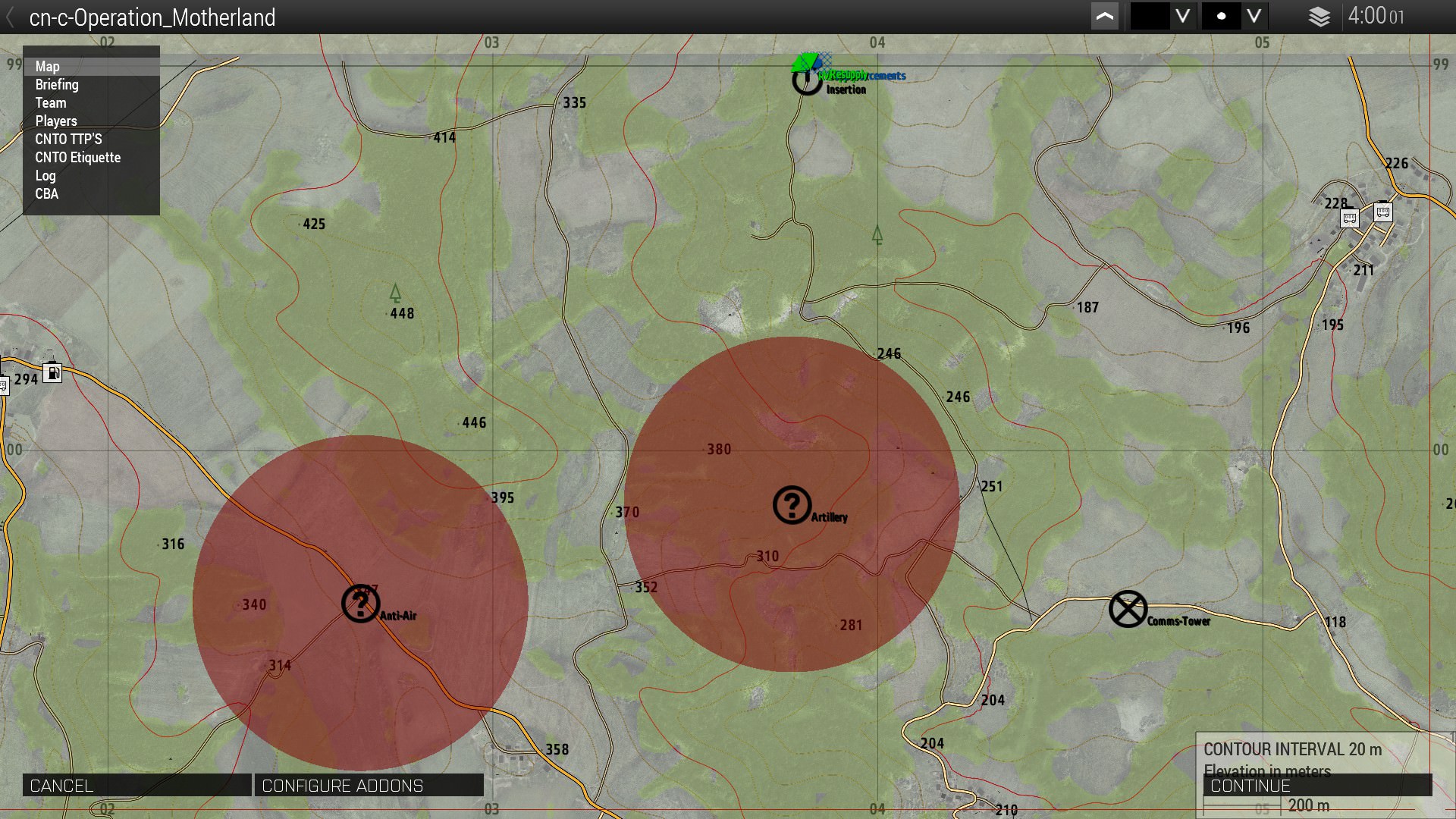This screenshot has width=1456, height=819.
Task: Open the Briefing menu entry
Action: pyautogui.click(x=57, y=85)
